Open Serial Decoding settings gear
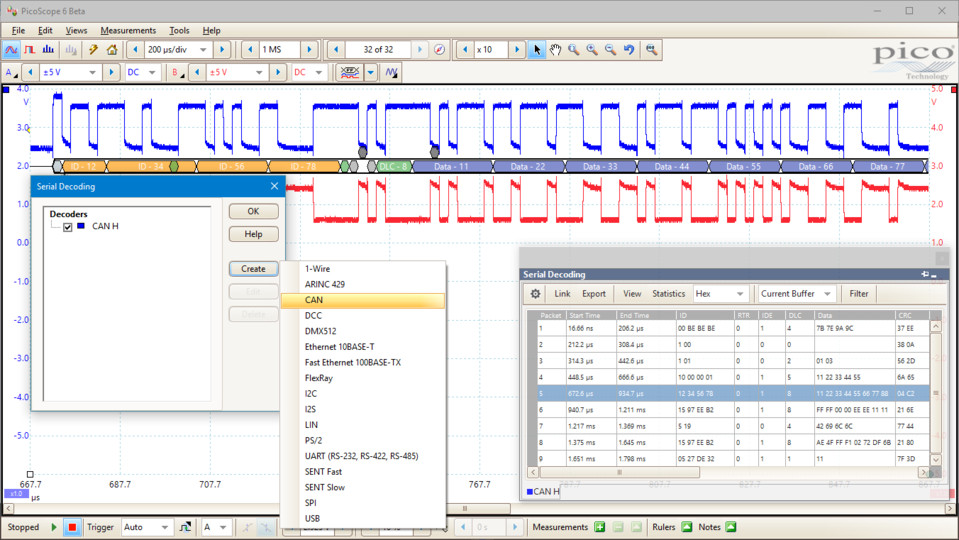 click(x=535, y=294)
